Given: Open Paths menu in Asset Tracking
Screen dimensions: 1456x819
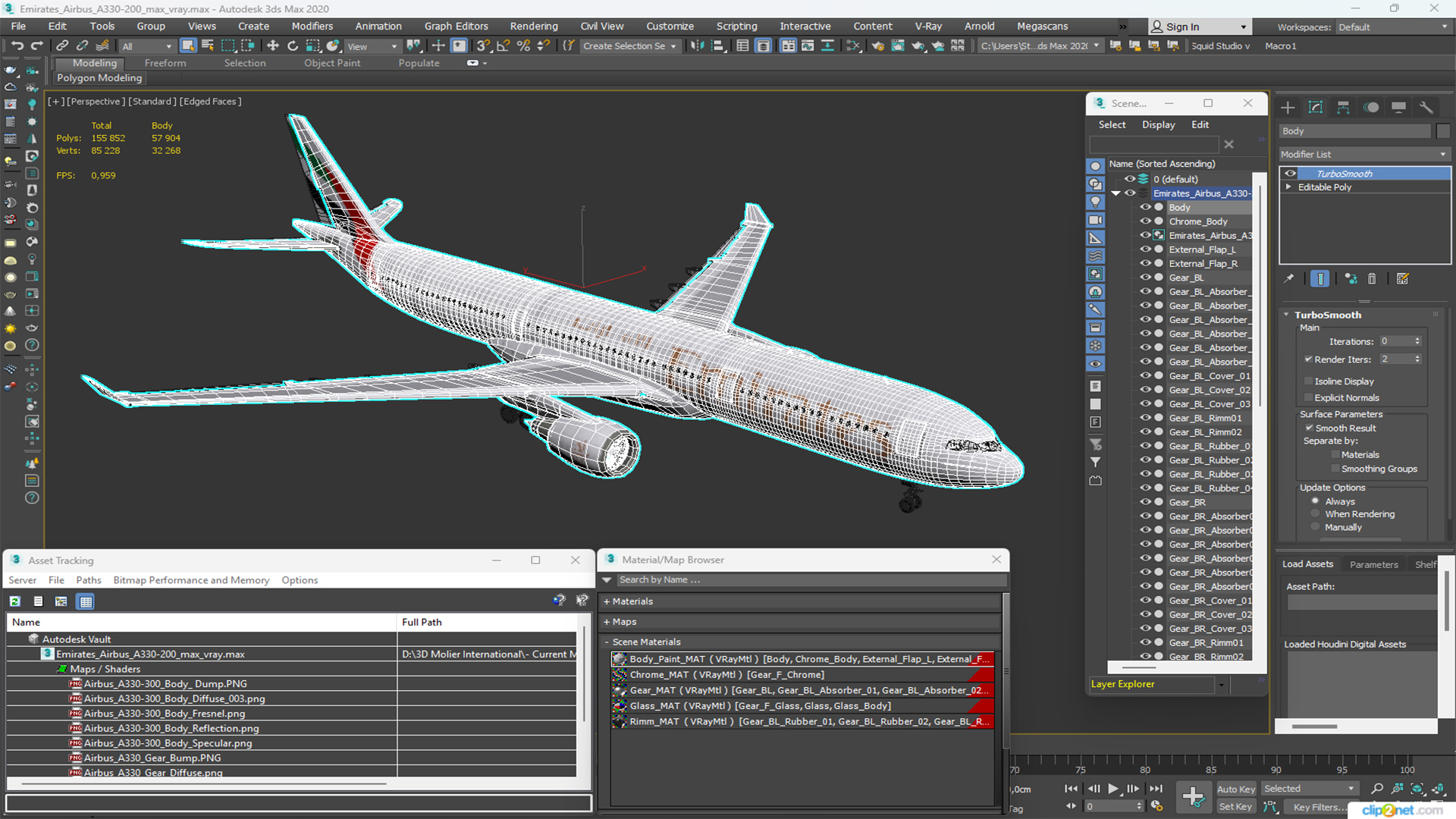Looking at the screenshot, I should click(x=89, y=580).
